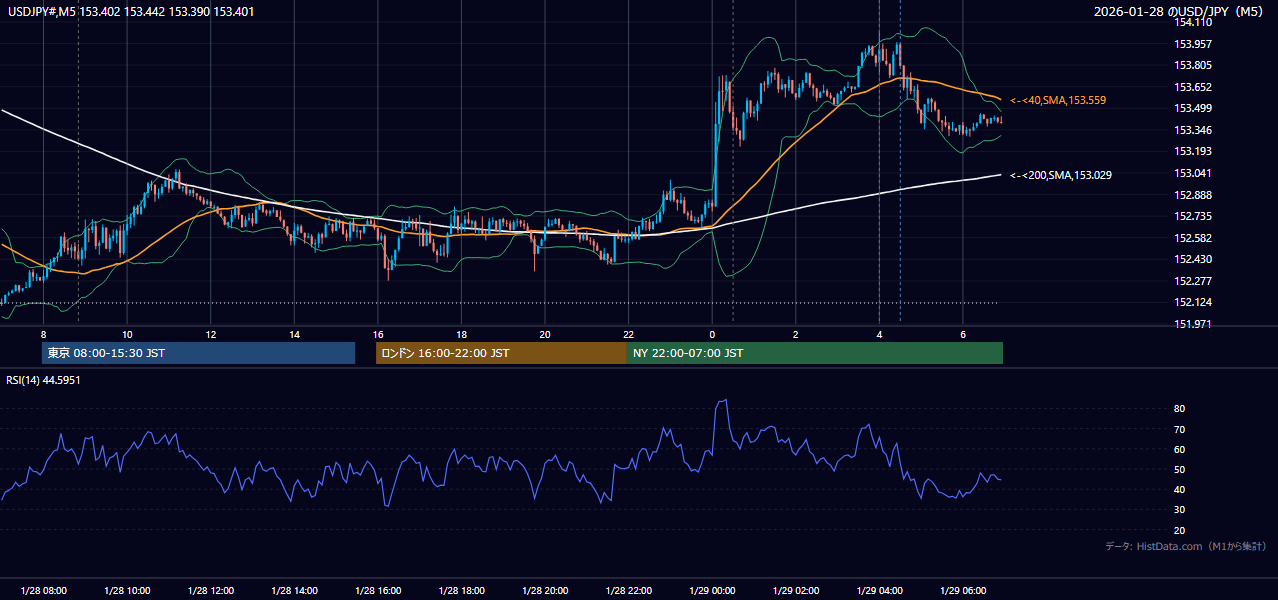
Task: Click price axis label 153.499
Action: click(1194, 108)
